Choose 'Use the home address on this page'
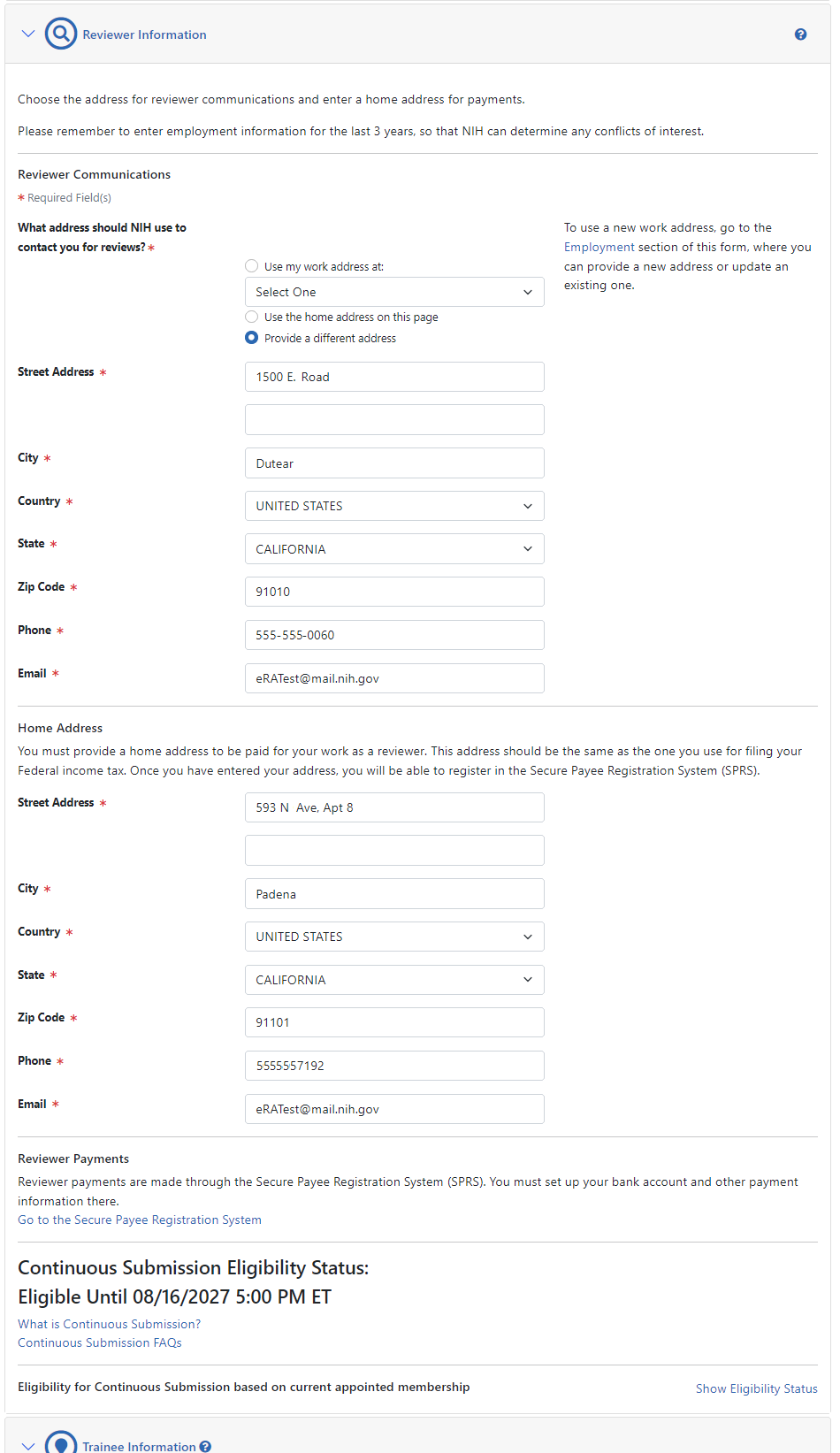The width and height of the screenshot is (840, 1453). coord(252,317)
